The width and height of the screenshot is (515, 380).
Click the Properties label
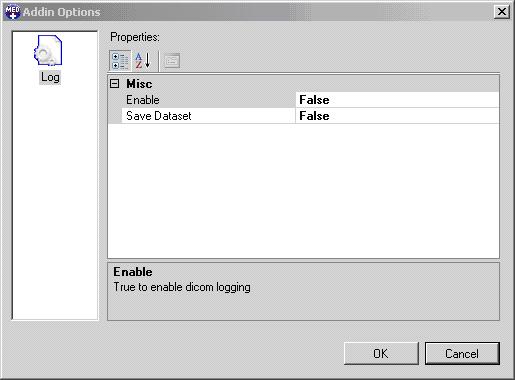pos(135,37)
